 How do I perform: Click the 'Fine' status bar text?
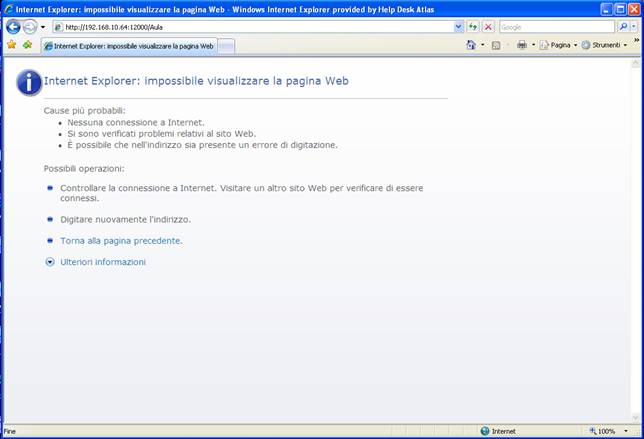click(x=9, y=431)
